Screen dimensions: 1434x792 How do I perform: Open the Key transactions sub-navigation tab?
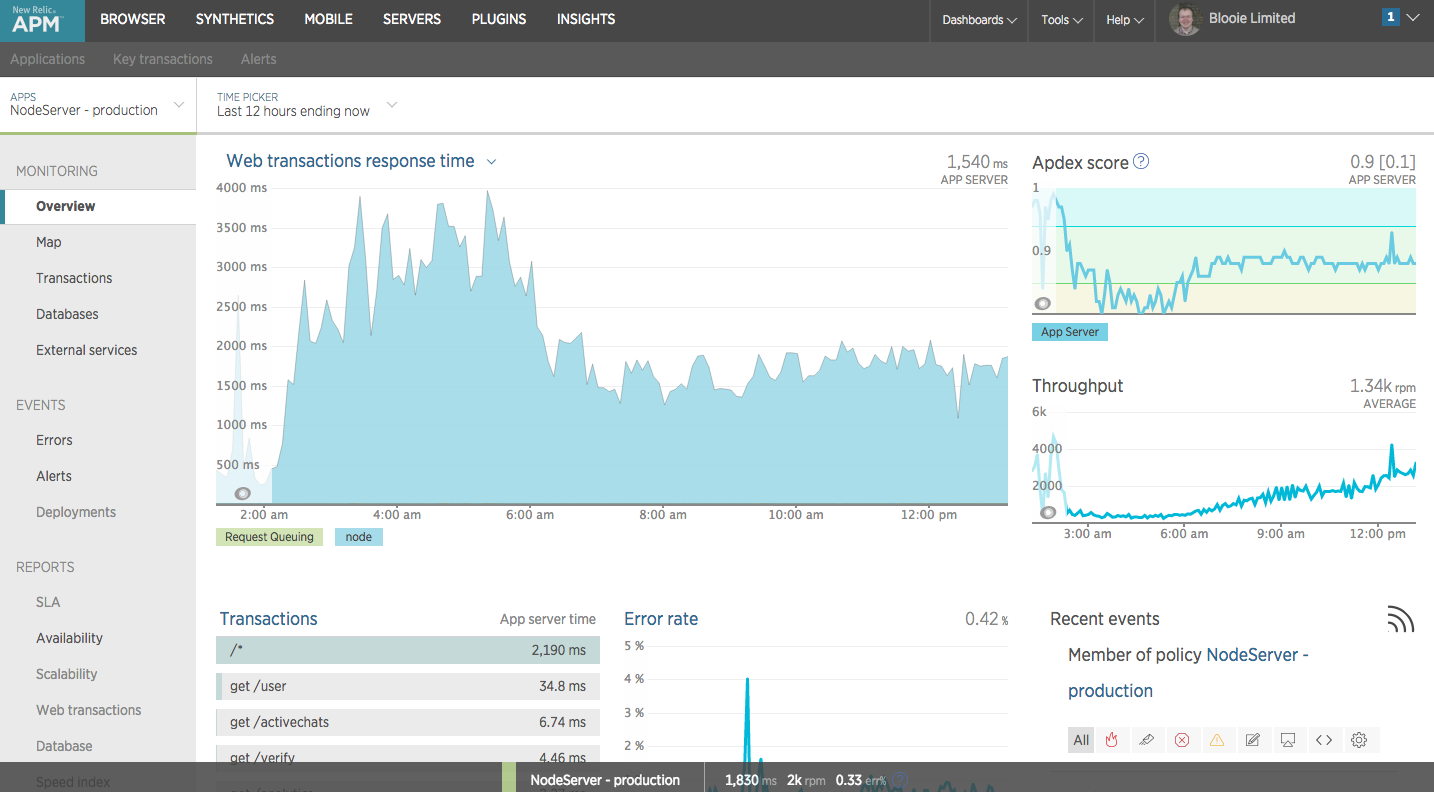(163, 59)
